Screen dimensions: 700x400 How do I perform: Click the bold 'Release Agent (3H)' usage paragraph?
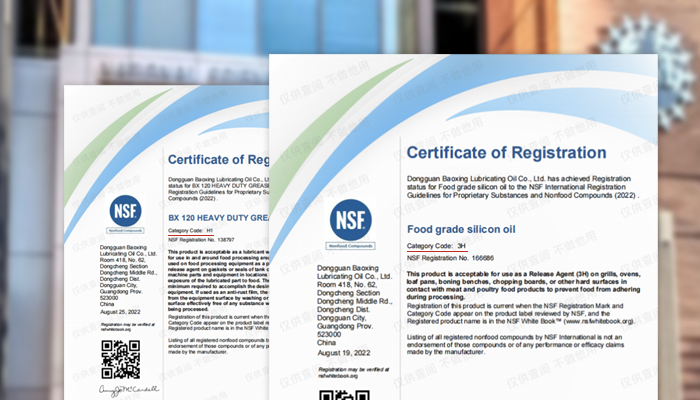pos(523,285)
